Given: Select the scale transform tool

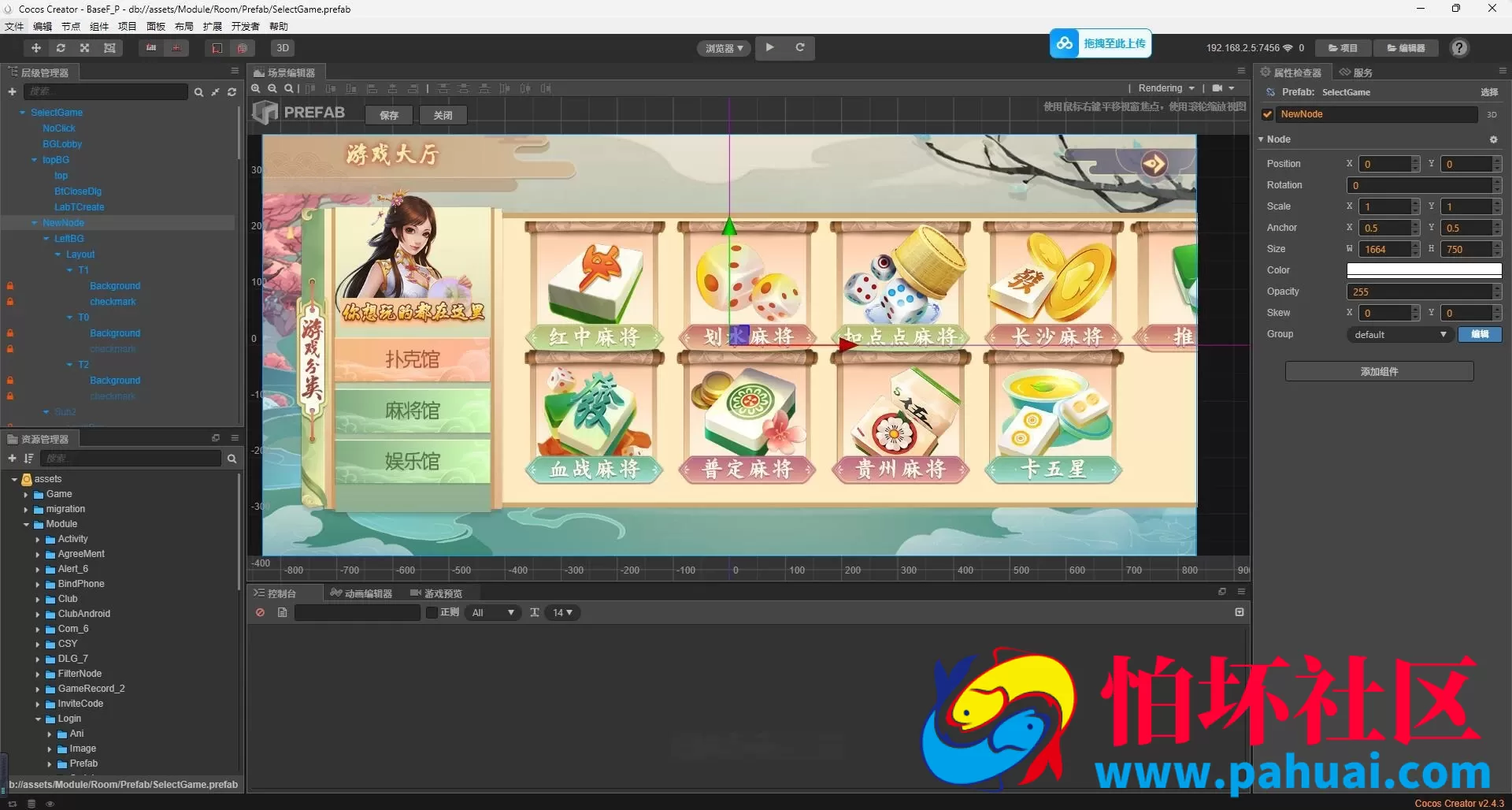Looking at the screenshot, I should pyautogui.click(x=85, y=48).
